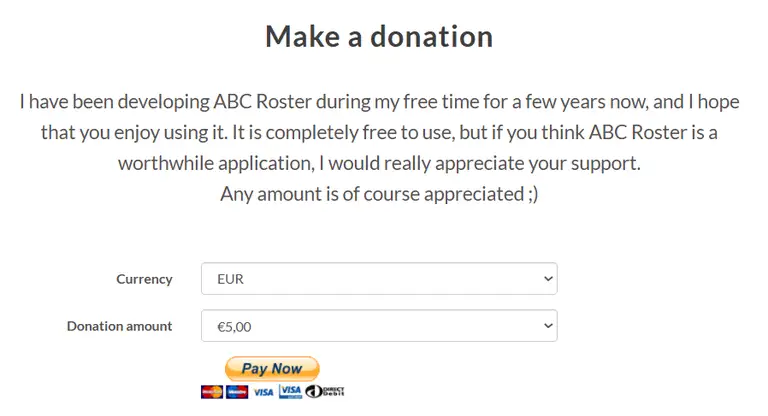This screenshot has width=768, height=416.
Task: Click the "Any amount is of course appreciated" line
Action: coord(370,194)
